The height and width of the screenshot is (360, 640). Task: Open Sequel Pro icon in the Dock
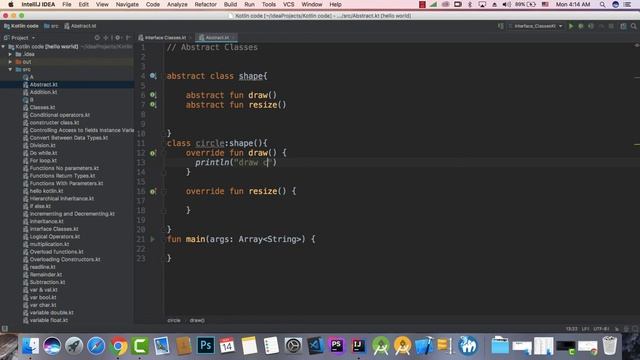pos(446,346)
